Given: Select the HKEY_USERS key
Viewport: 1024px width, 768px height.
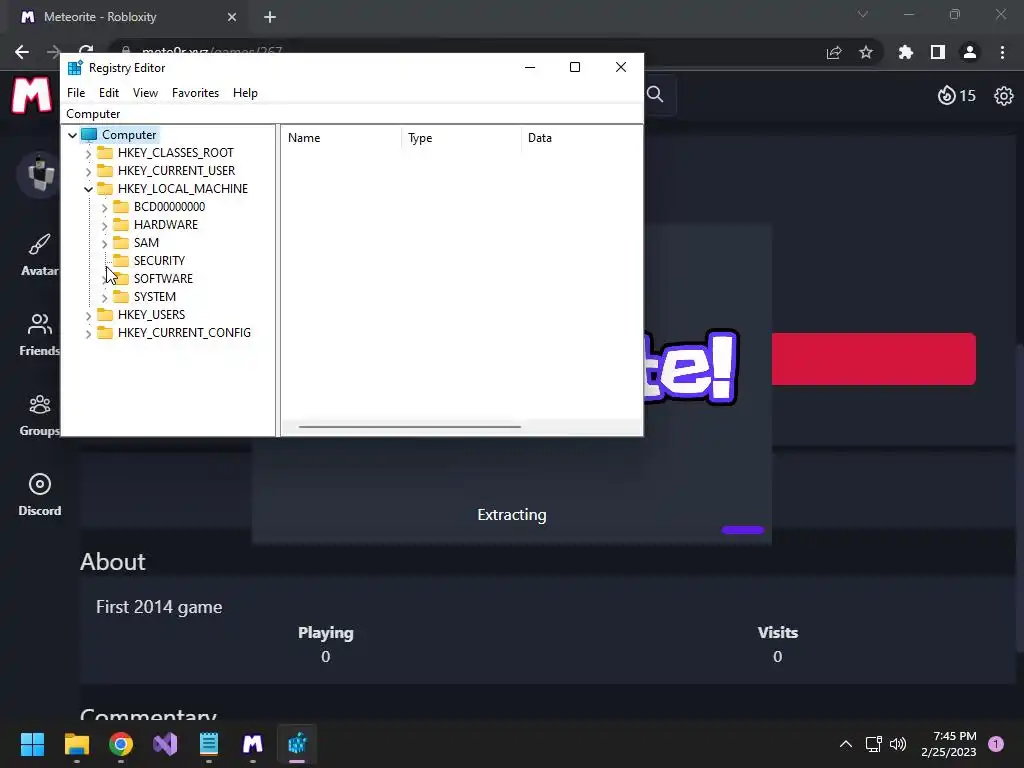Looking at the screenshot, I should pos(151,314).
